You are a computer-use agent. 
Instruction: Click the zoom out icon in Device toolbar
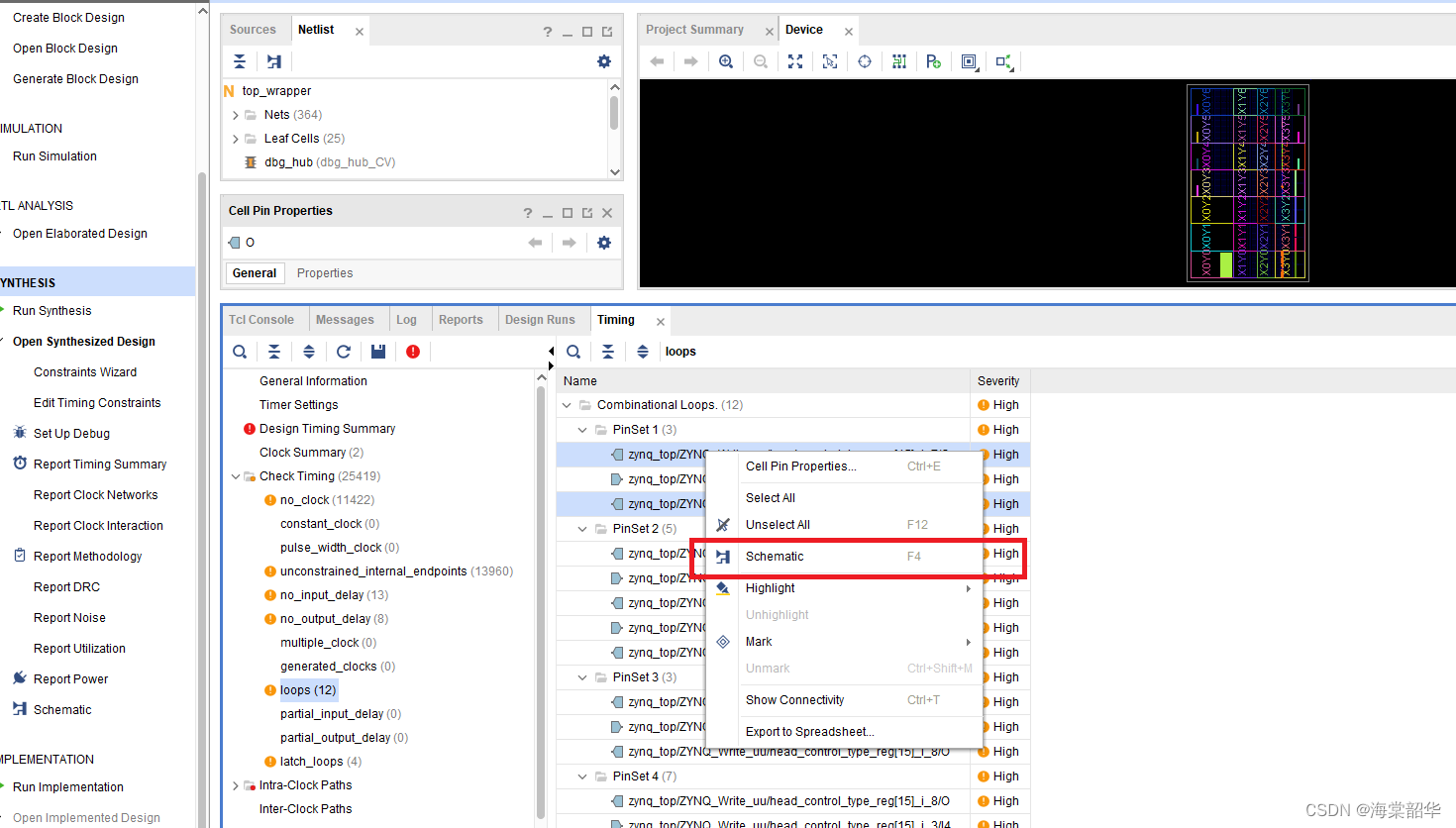(761, 61)
